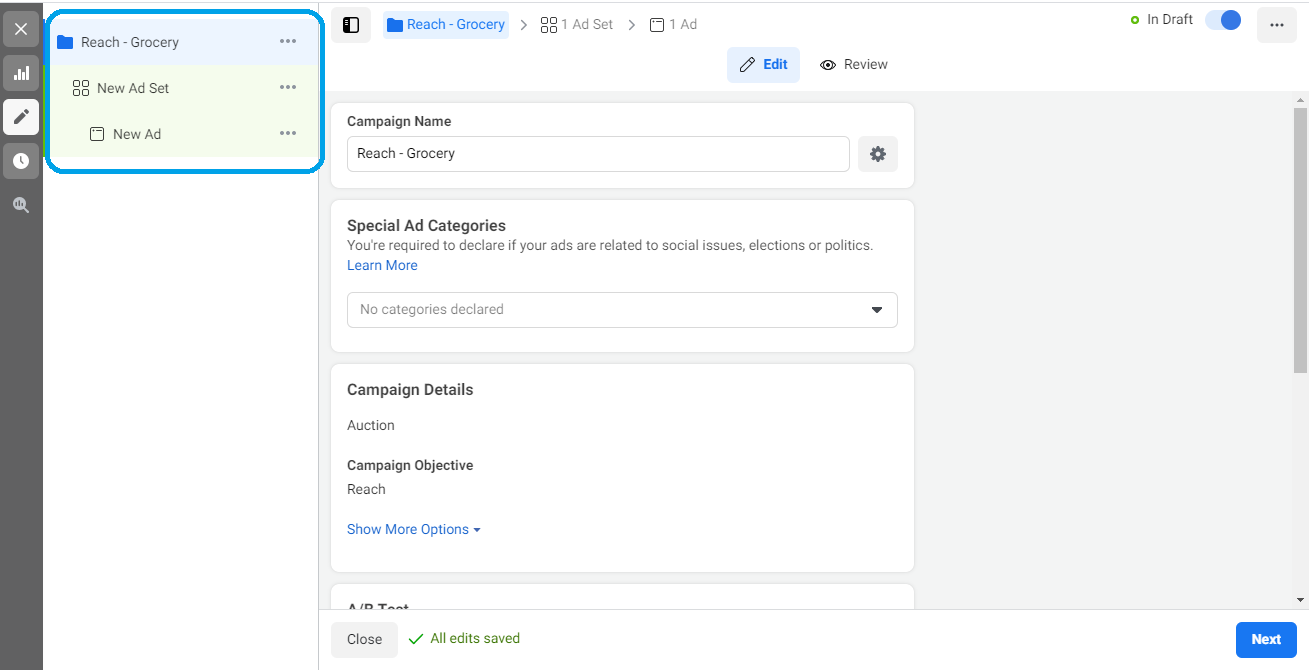
Task: Open campaign name settings gear
Action: [878, 154]
